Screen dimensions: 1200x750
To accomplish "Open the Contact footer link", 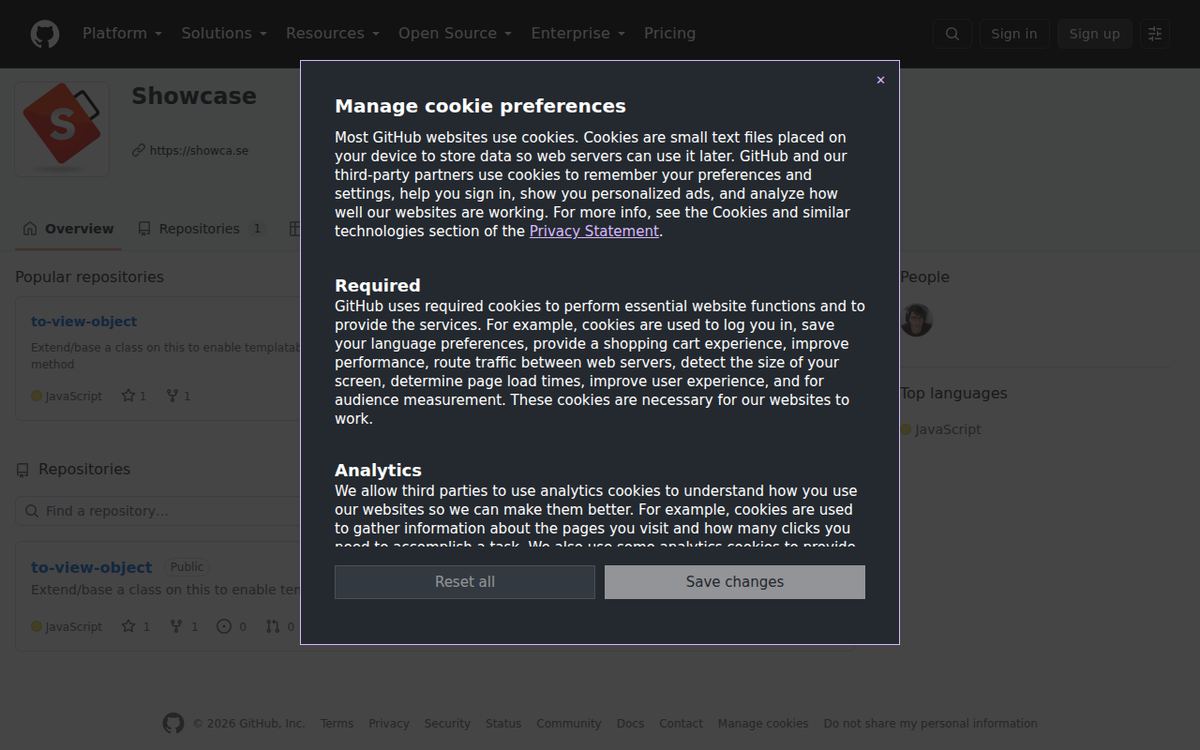I will [x=681, y=724].
